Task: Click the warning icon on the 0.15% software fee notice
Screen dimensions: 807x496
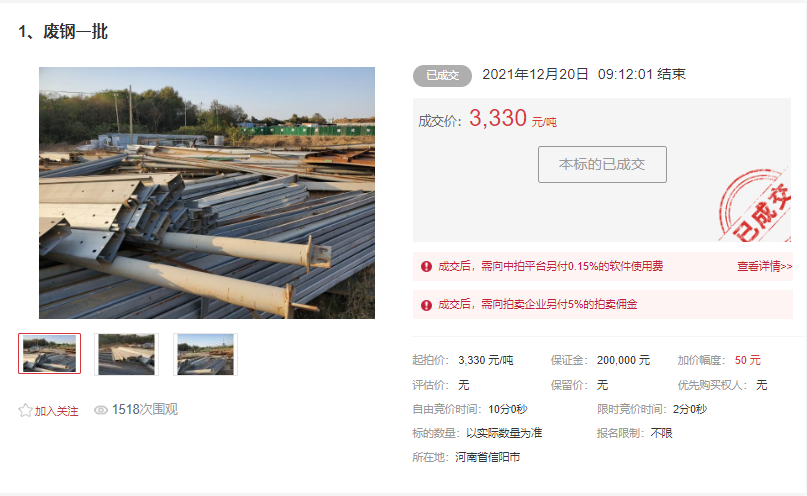Action: pyautogui.click(x=426, y=267)
